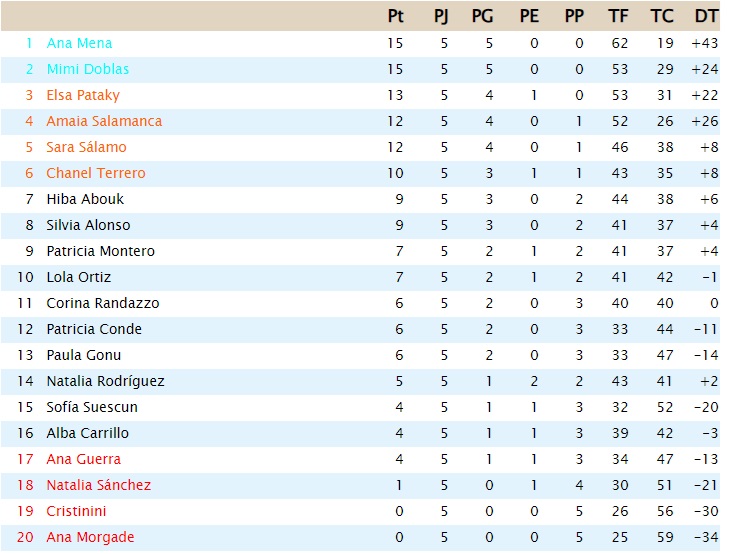Select Sara Sálamo row name

point(86,147)
